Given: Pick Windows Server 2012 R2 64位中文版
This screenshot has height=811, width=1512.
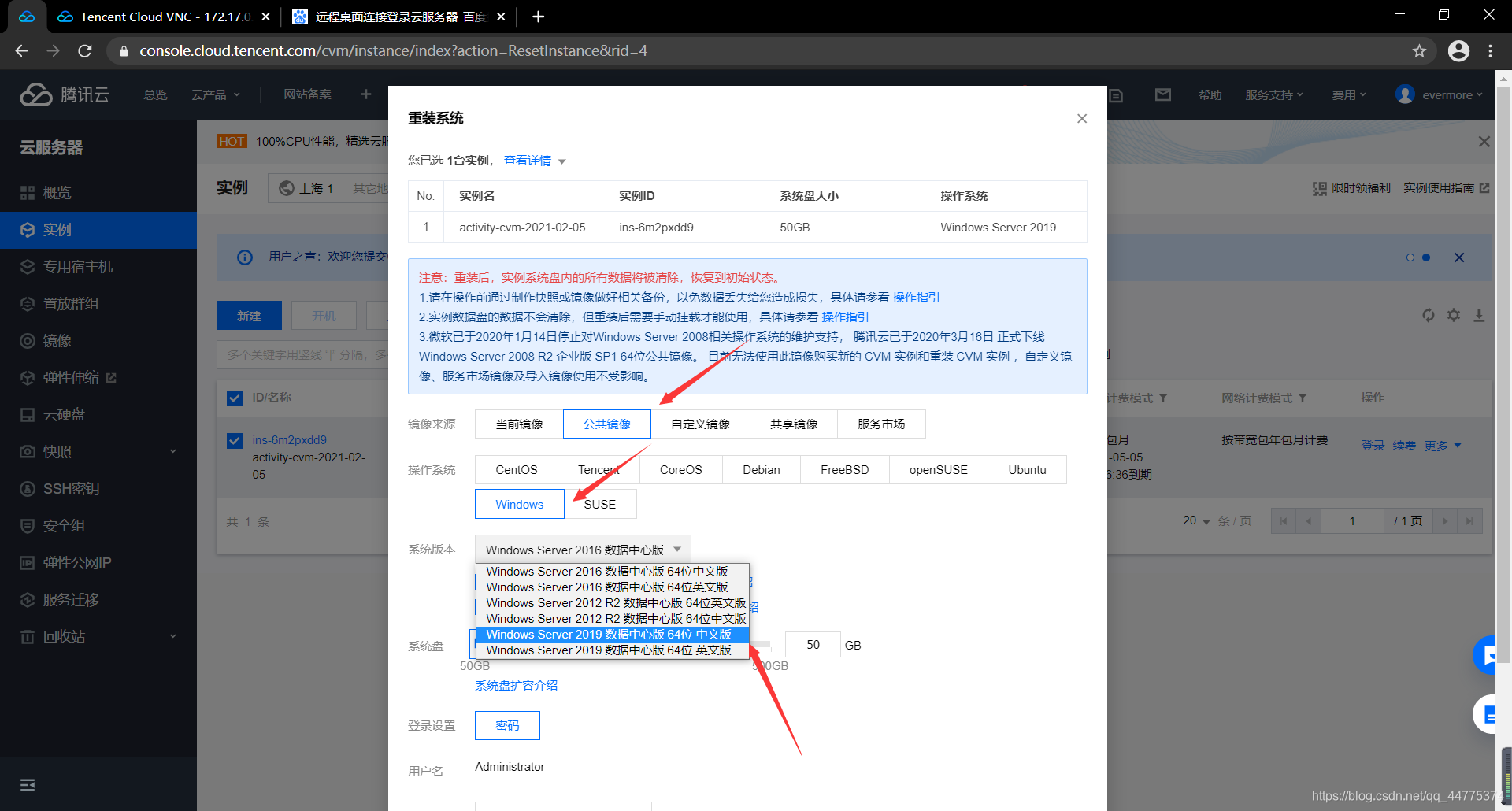Looking at the screenshot, I should (612, 619).
